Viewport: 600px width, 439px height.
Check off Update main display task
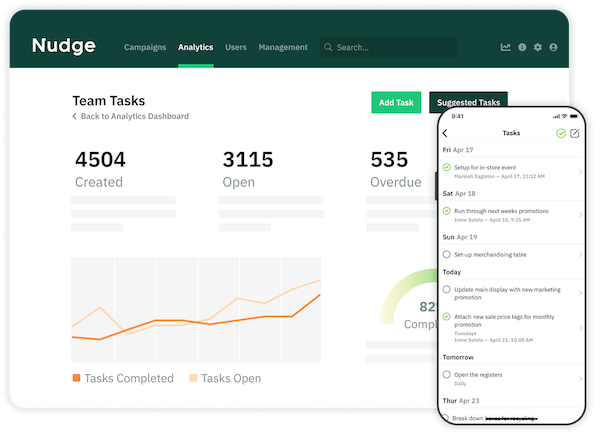pos(447,290)
